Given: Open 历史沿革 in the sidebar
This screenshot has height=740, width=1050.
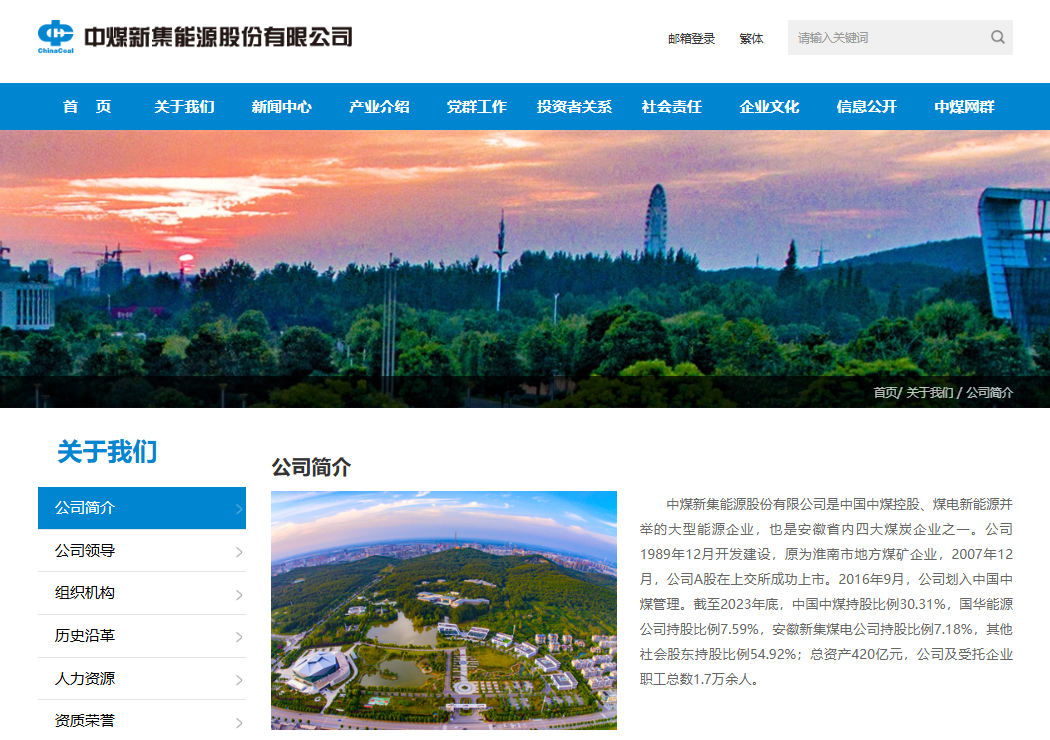Looking at the screenshot, I should pyautogui.click(x=142, y=636).
